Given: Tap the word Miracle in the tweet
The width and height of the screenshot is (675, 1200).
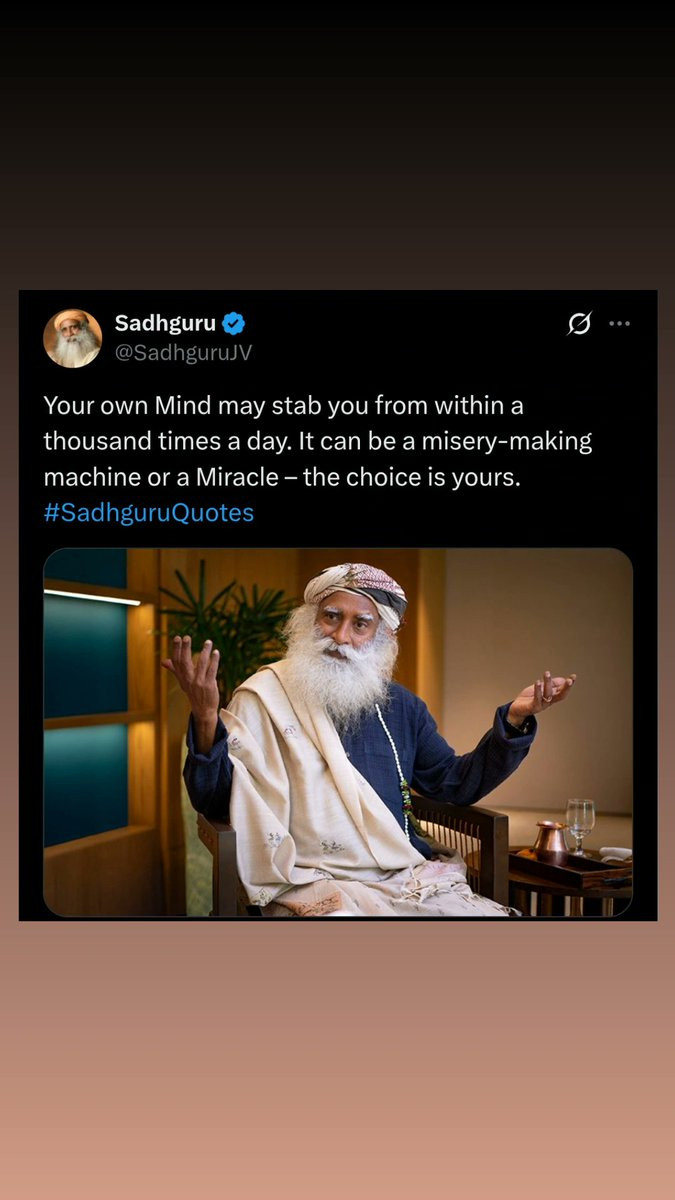Looking at the screenshot, I should click(237, 477).
